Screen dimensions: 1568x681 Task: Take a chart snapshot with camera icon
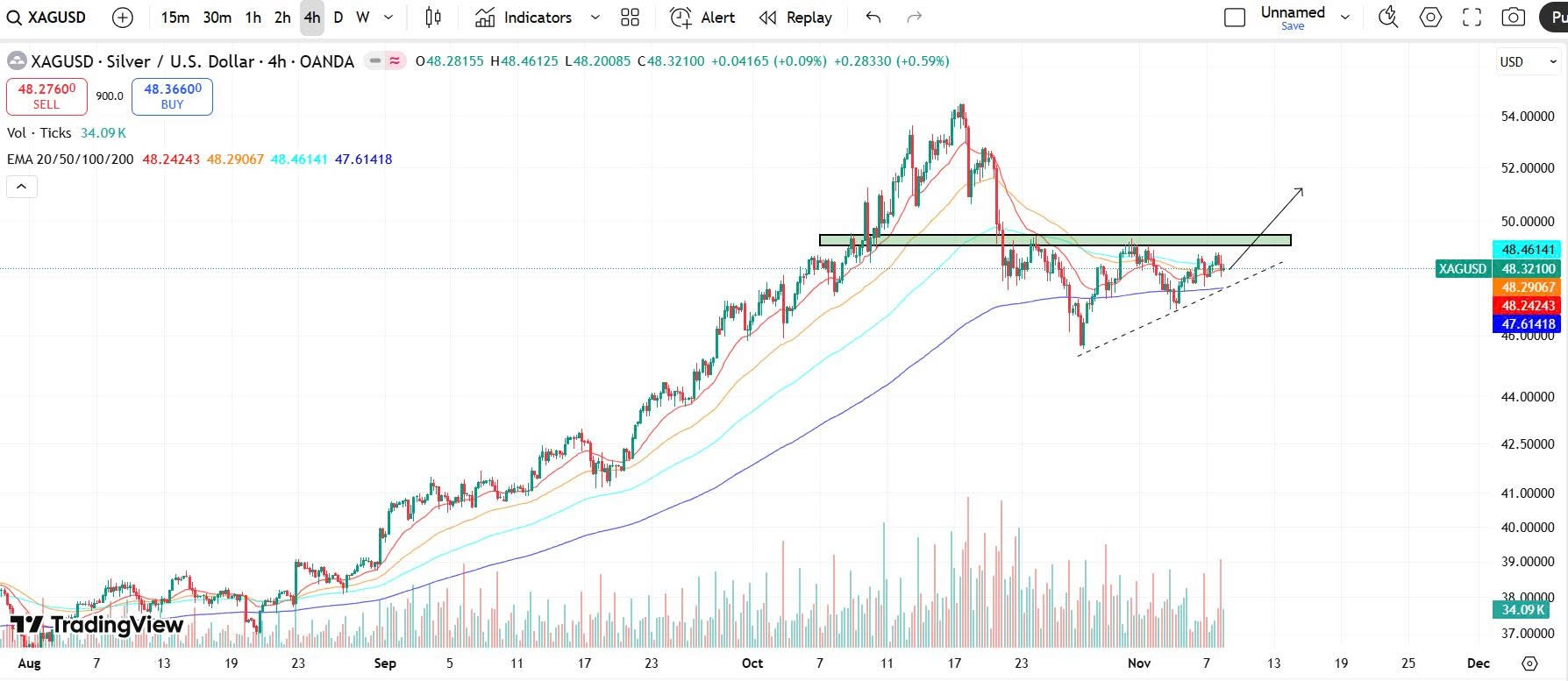coord(1513,18)
